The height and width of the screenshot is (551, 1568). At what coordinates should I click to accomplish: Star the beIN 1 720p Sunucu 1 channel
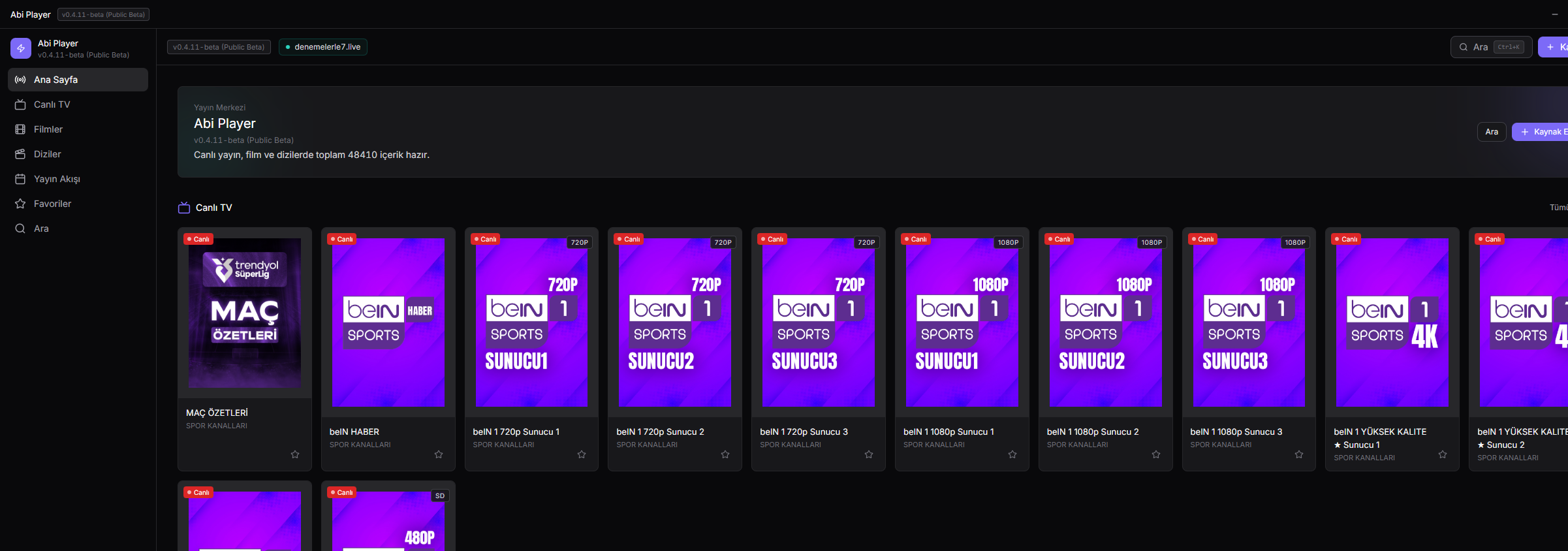[x=582, y=454]
